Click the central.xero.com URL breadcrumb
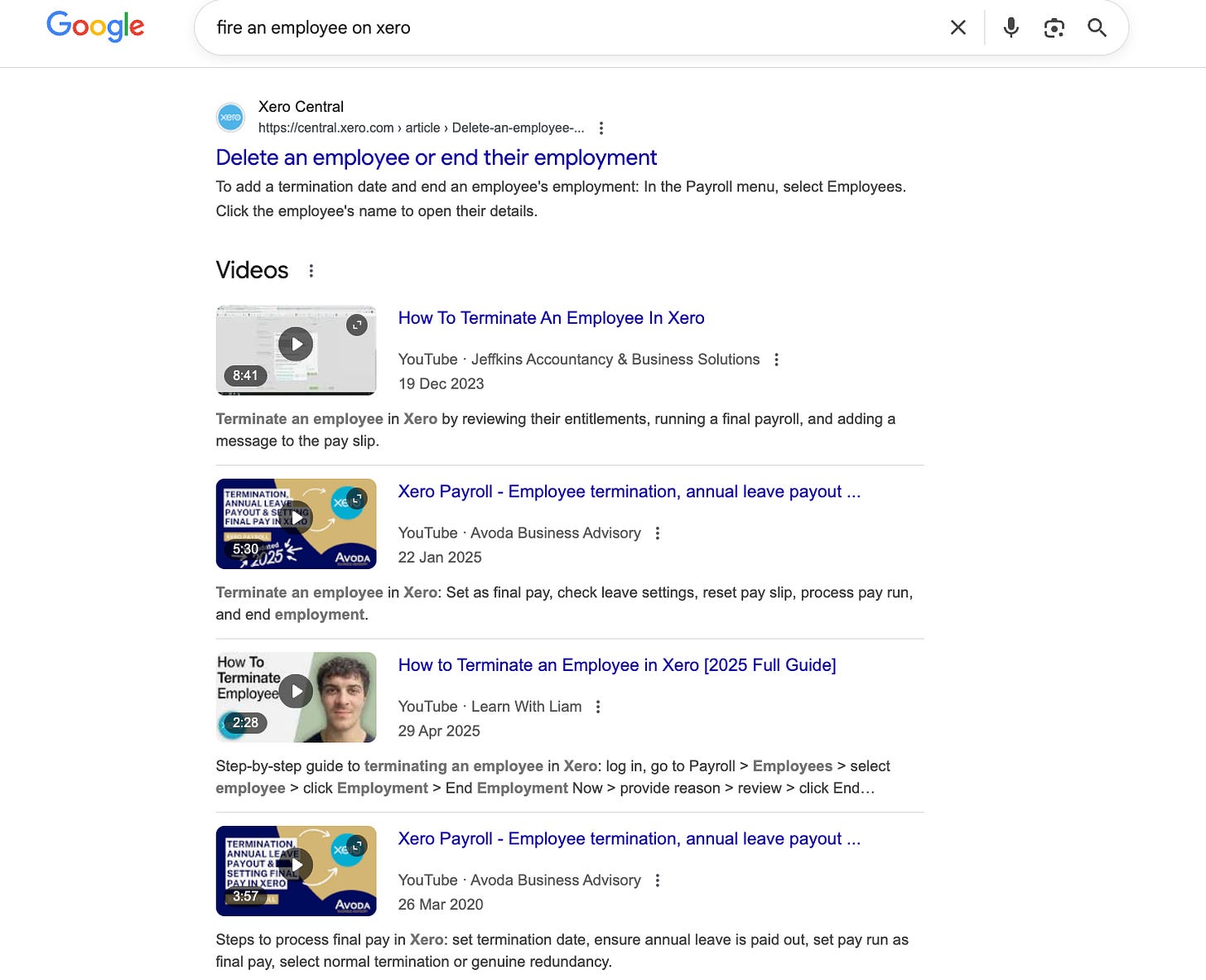Screen dimensions: 1206x980 point(421,128)
